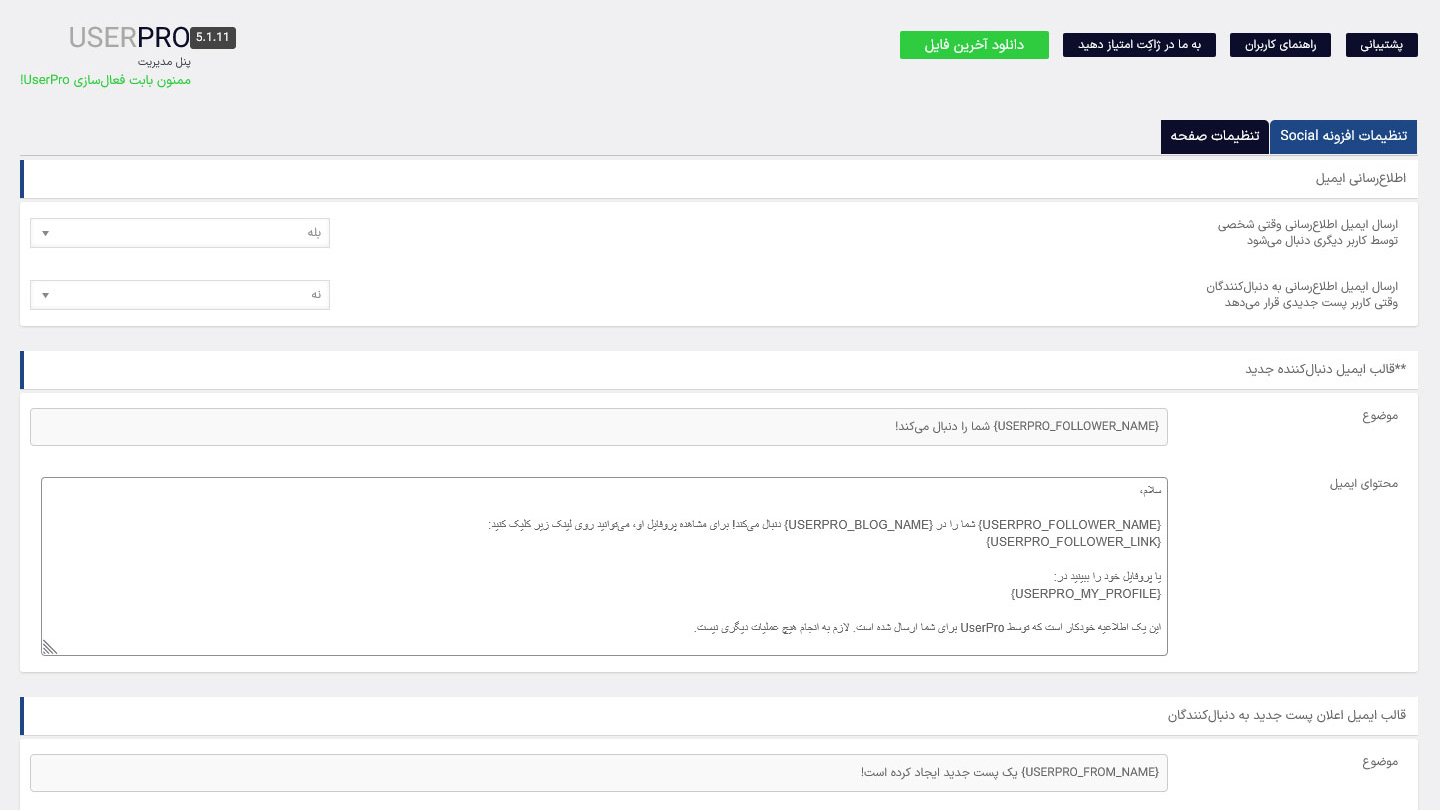Viewport: 1440px width, 810px height.
Task: Click the {USERPRO_FOLLOWER_LINK} text in email content
Action: 1073,542
